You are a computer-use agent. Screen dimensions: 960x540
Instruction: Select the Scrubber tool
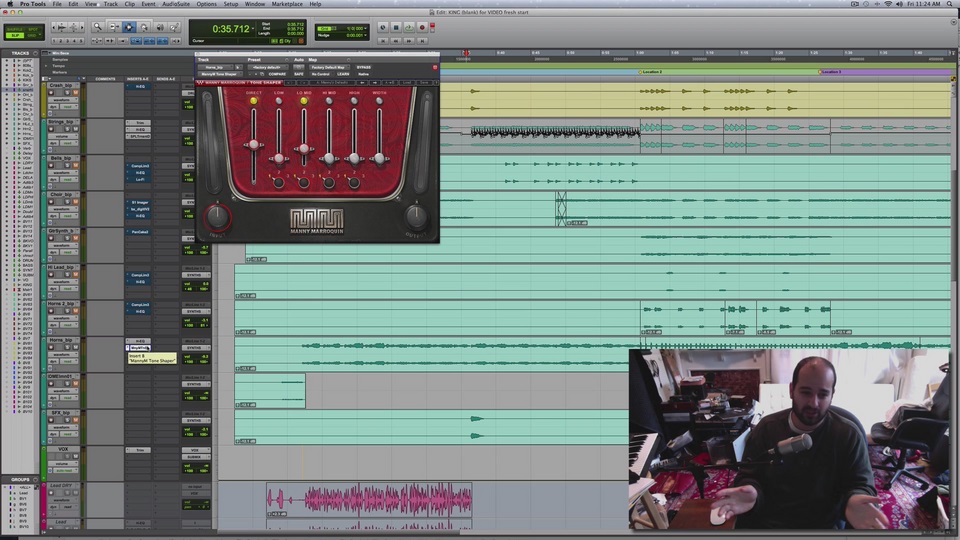pyautogui.click(x=160, y=27)
